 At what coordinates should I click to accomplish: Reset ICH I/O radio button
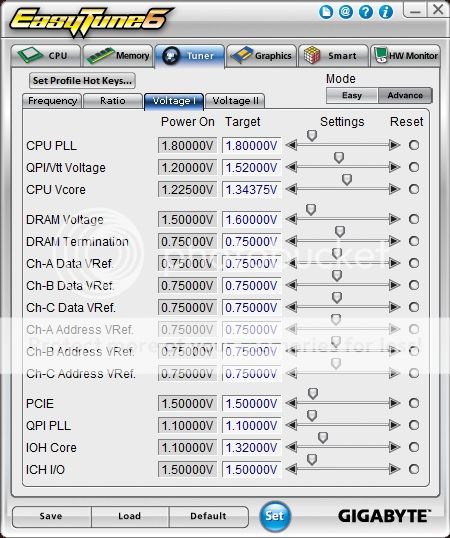pos(414,469)
